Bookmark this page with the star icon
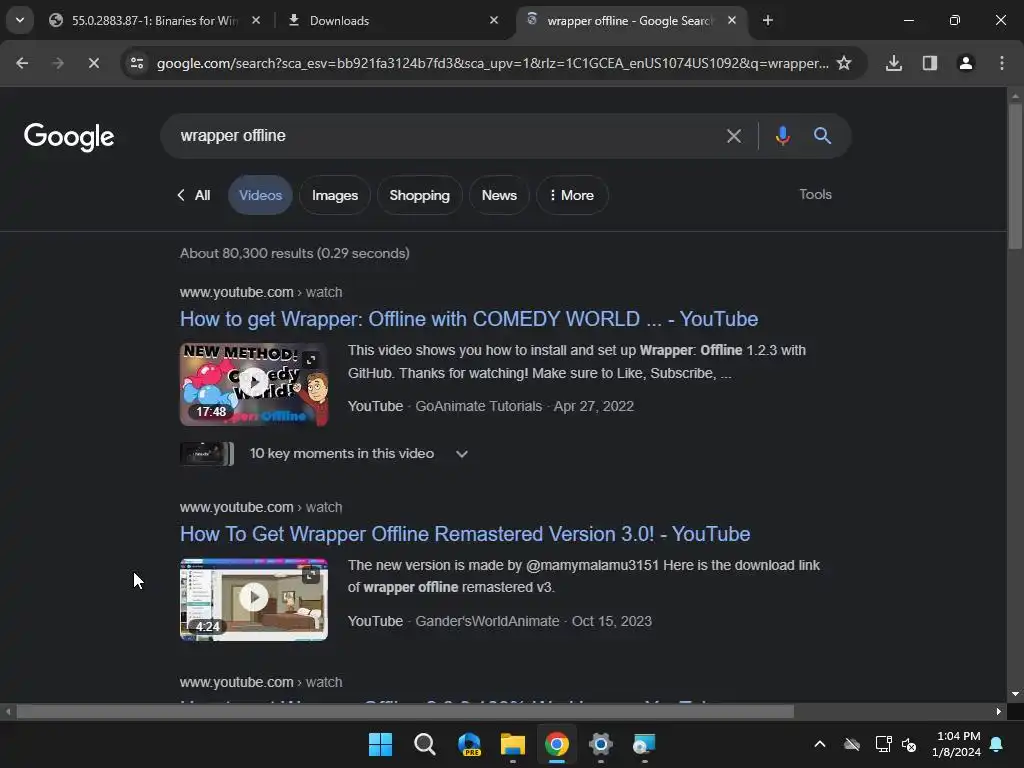1024x768 pixels. [844, 63]
